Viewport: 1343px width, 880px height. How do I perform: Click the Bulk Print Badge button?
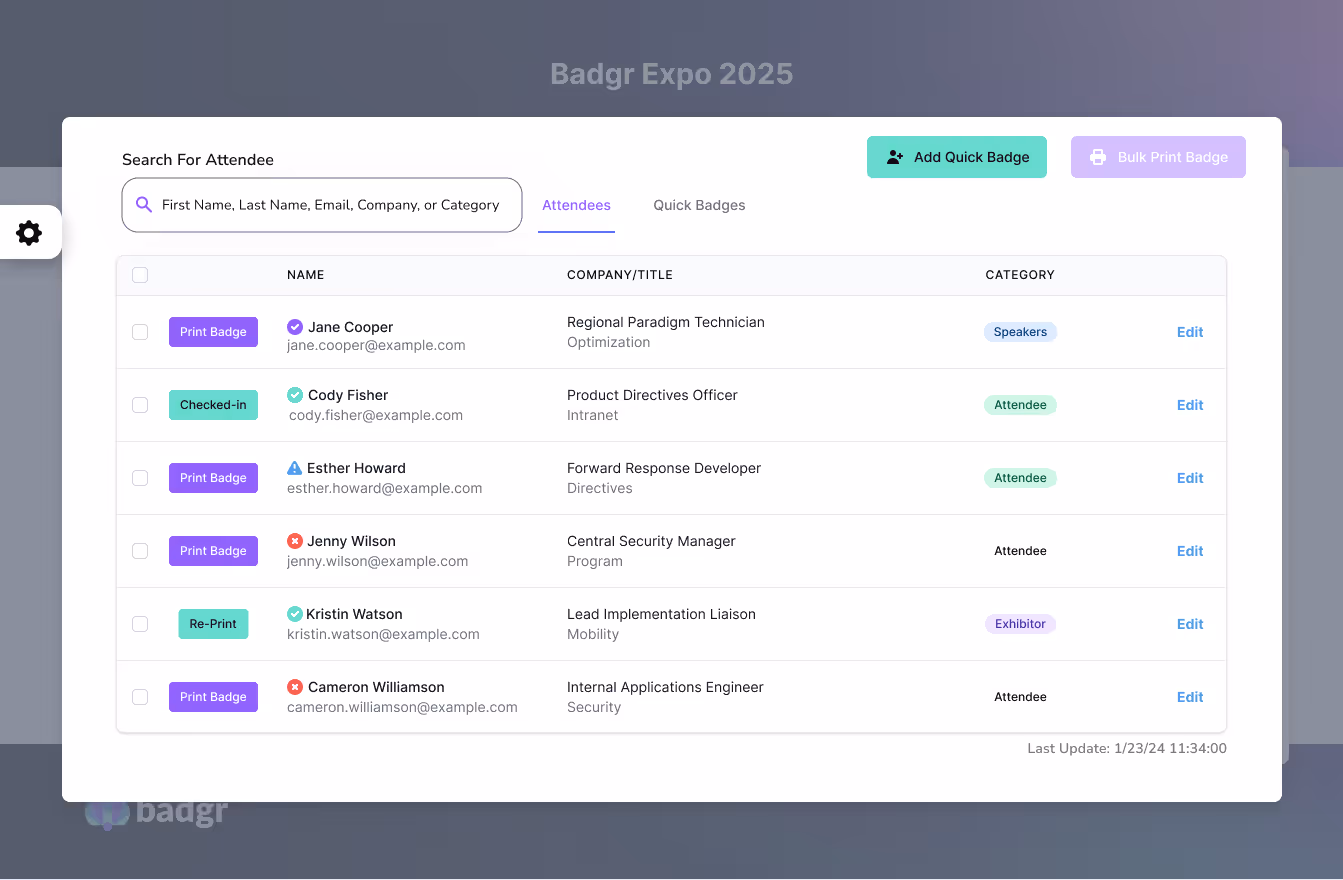(1158, 157)
